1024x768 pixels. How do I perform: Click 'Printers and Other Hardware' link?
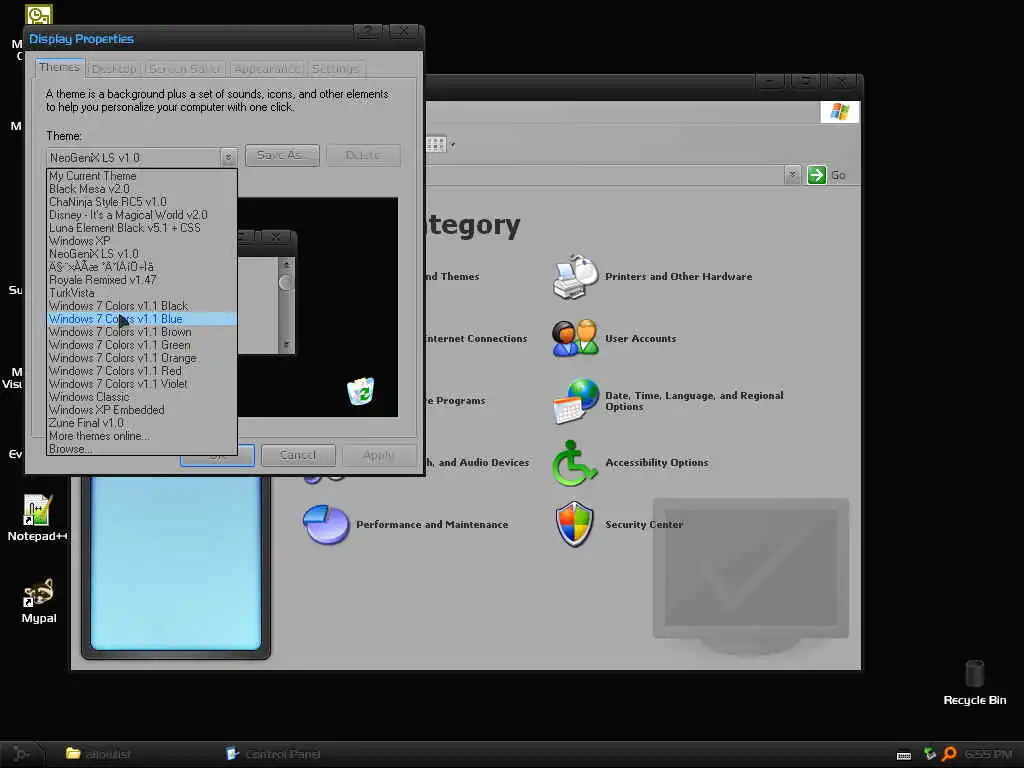[x=679, y=276]
